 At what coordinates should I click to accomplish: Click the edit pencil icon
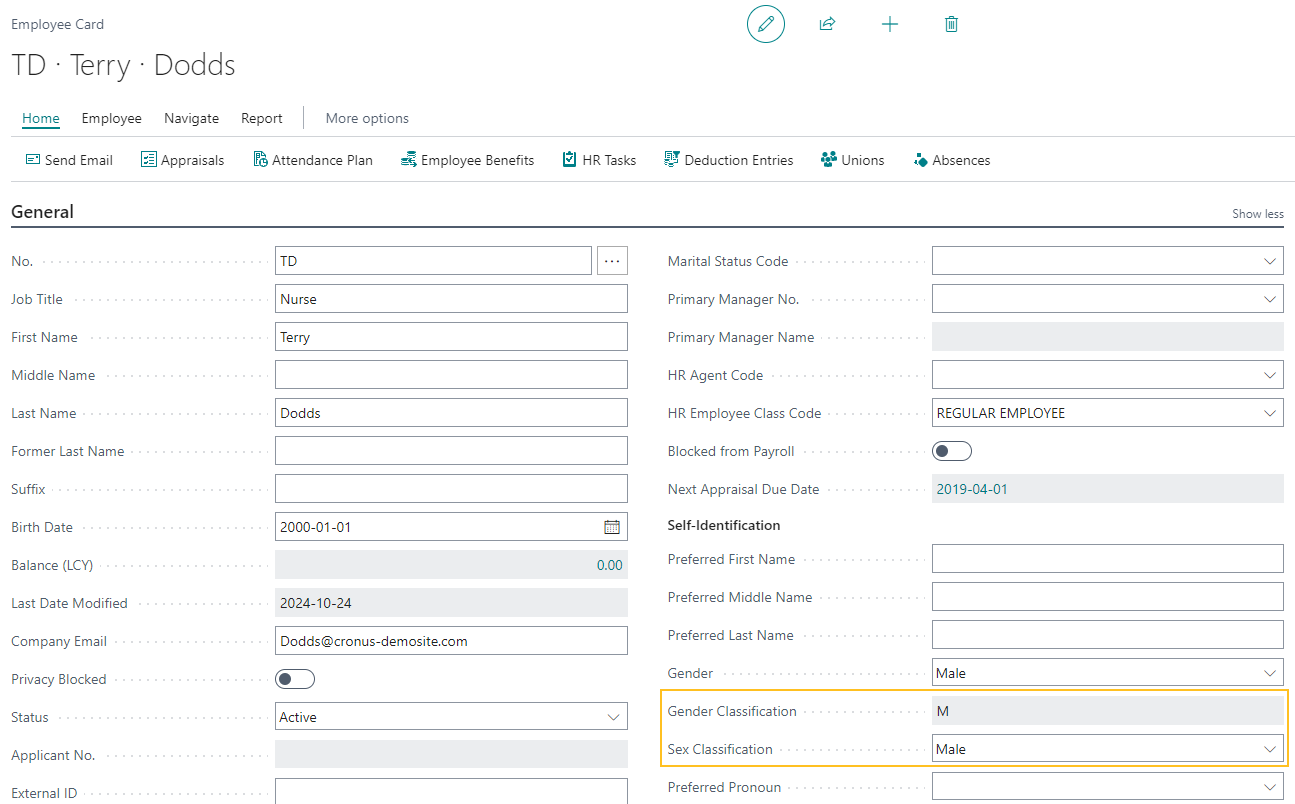[x=765, y=24]
